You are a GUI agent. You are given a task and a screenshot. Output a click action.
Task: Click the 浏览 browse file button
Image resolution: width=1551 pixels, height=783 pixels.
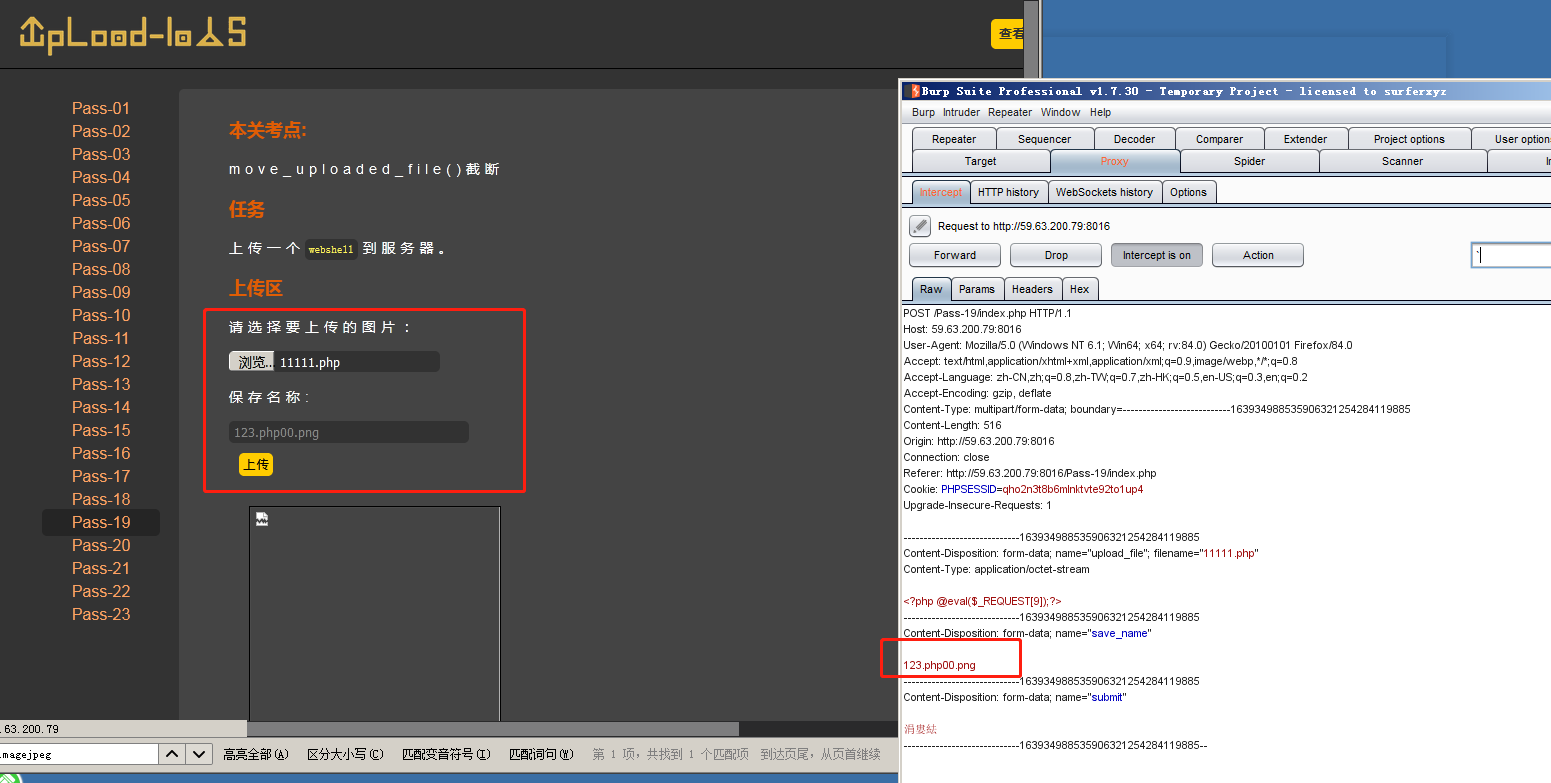[252, 362]
